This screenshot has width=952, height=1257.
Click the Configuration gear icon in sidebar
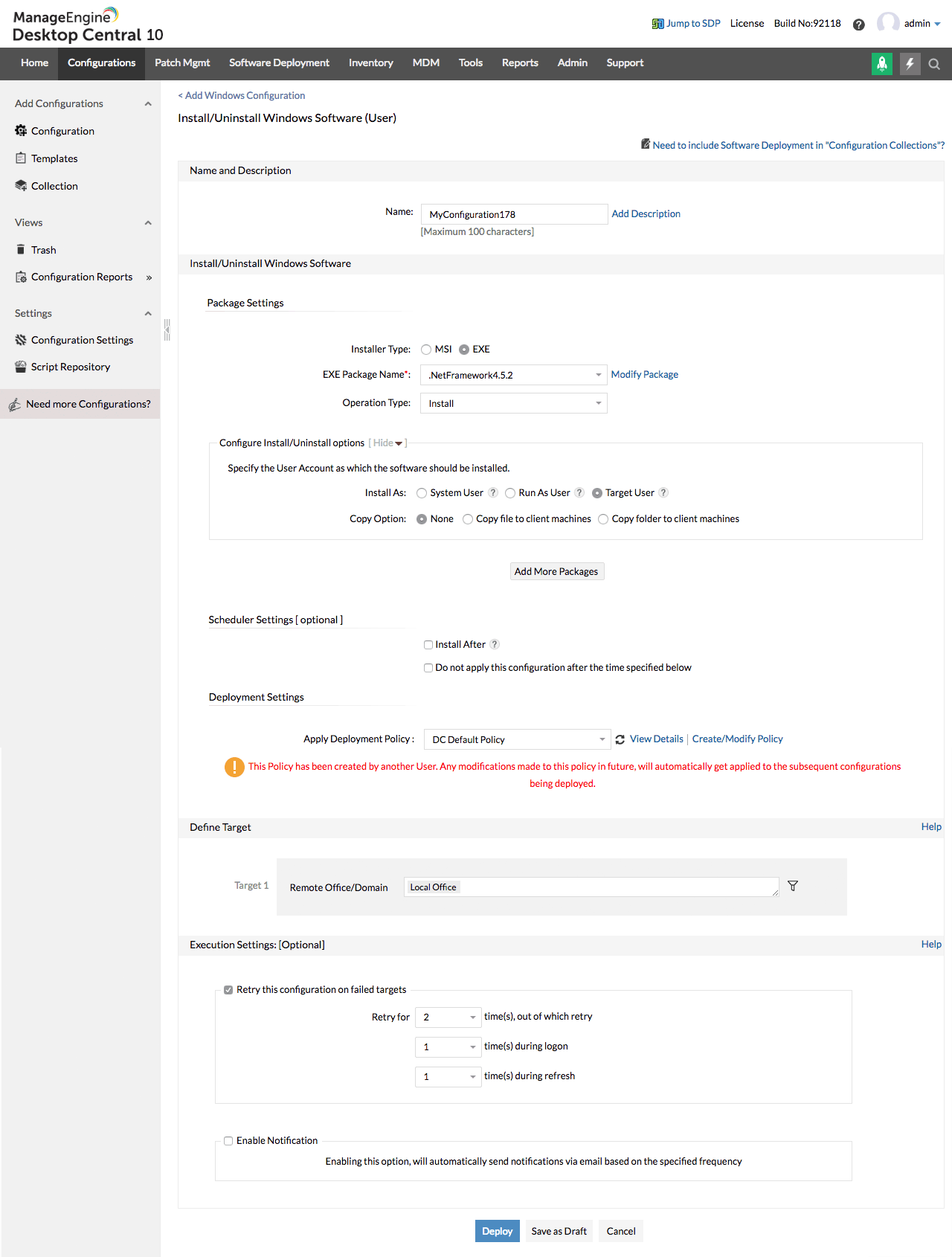(21, 131)
